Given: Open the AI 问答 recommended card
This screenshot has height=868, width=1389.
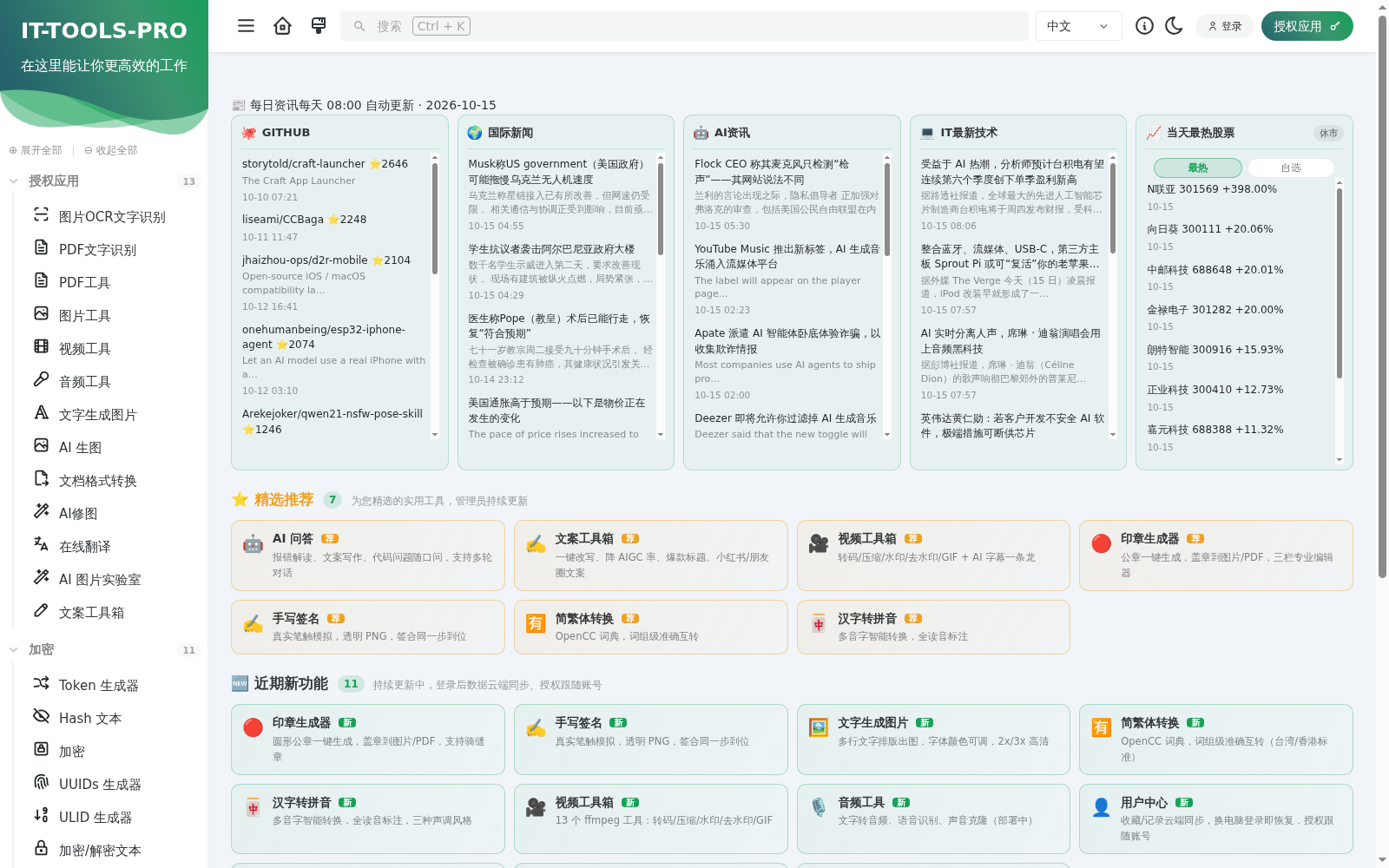Looking at the screenshot, I should pos(368,556).
